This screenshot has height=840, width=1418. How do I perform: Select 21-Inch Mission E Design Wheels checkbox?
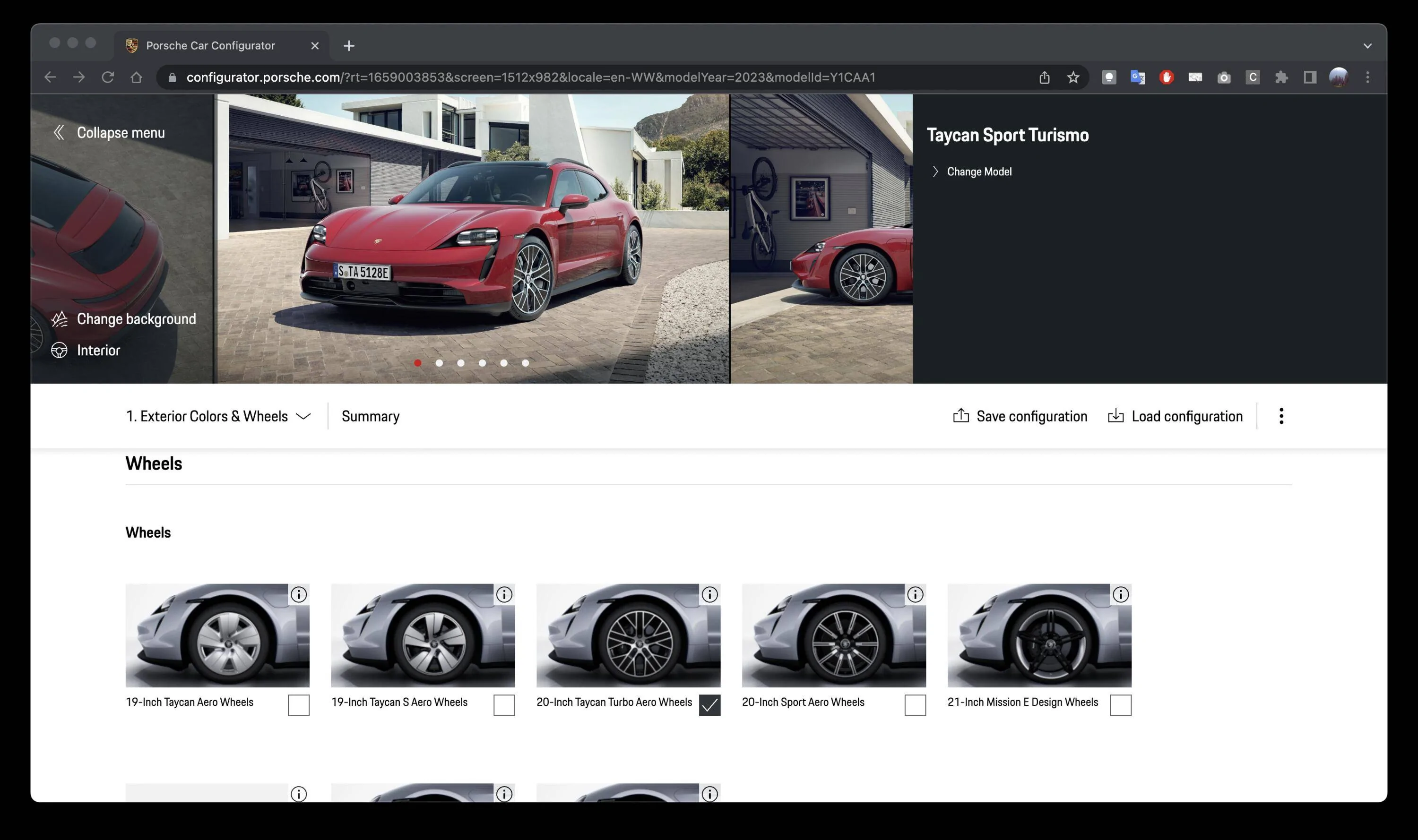point(1121,705)
